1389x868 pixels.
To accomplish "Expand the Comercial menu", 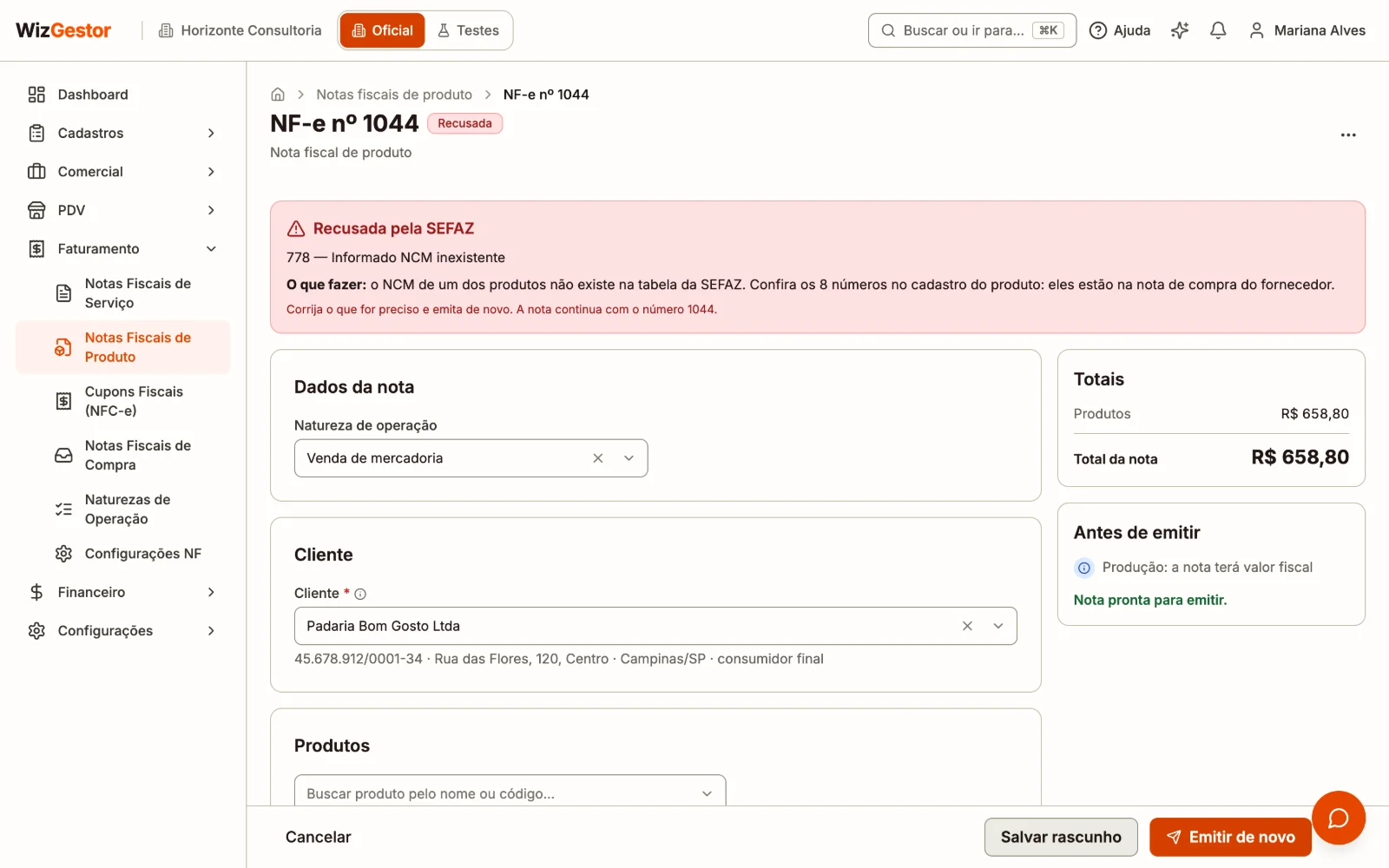I will [122, 172].
